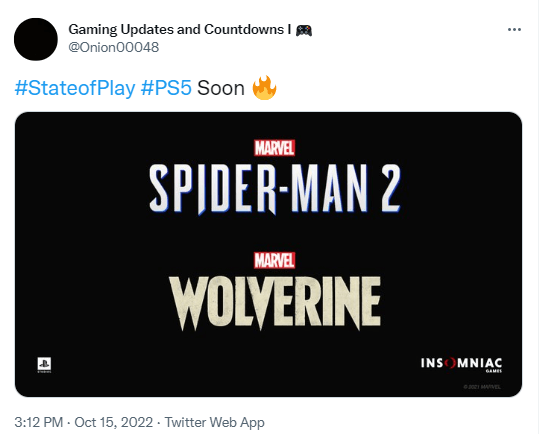Viewport: 550px width, 434px height.
Task: Click the Oct 15, 2022 date
Action: click(x=114, y=422)
